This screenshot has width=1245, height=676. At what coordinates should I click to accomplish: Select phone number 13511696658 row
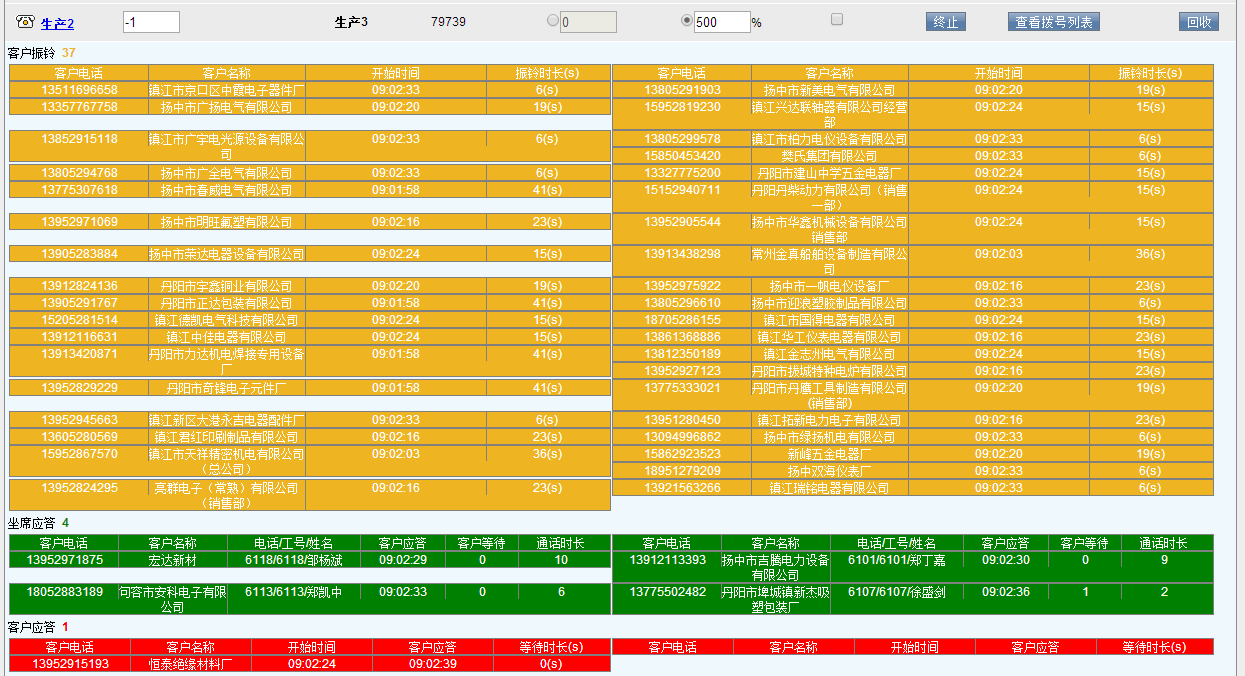[x=79, y=90]
